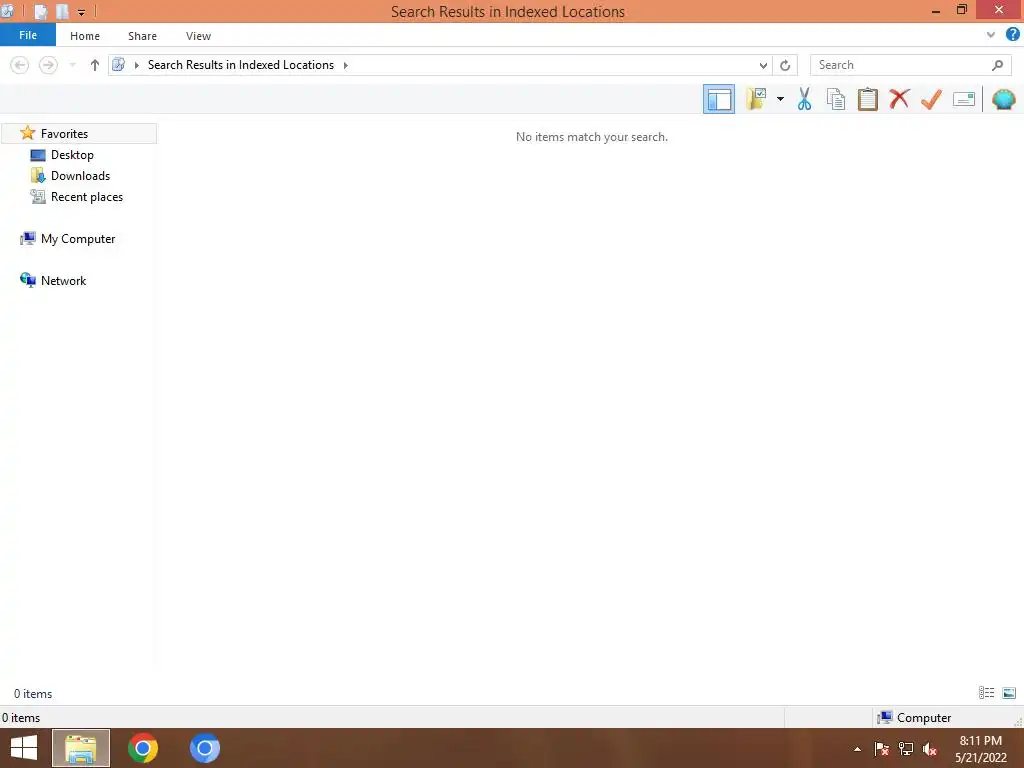Launch Google Chrome from the taskbar

pos(143,748)
